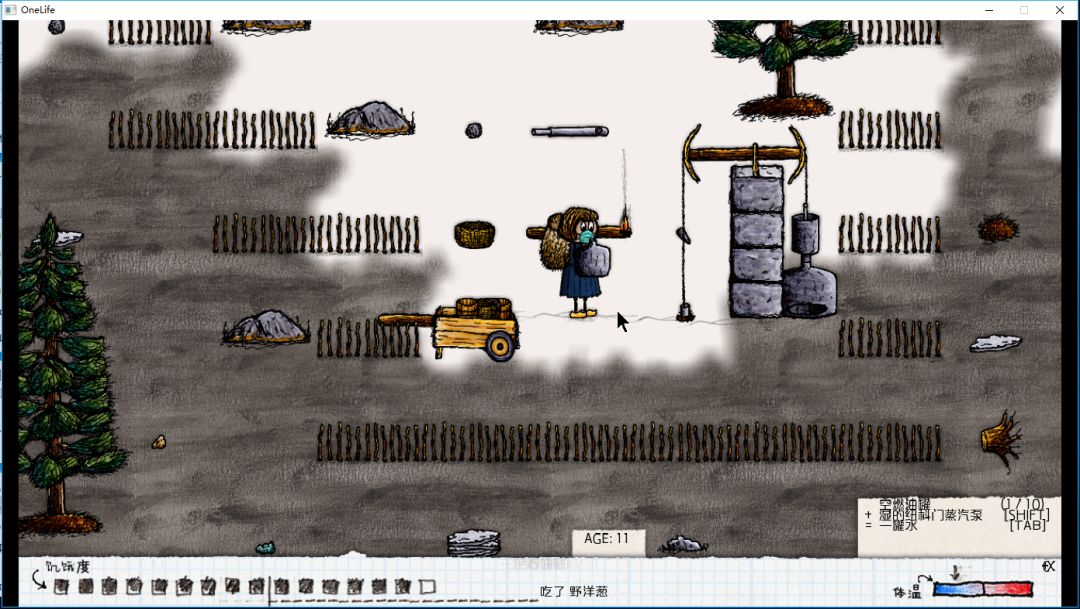
Task: Pick up the small yellow nugget on the ground
Action: [158, 442]
